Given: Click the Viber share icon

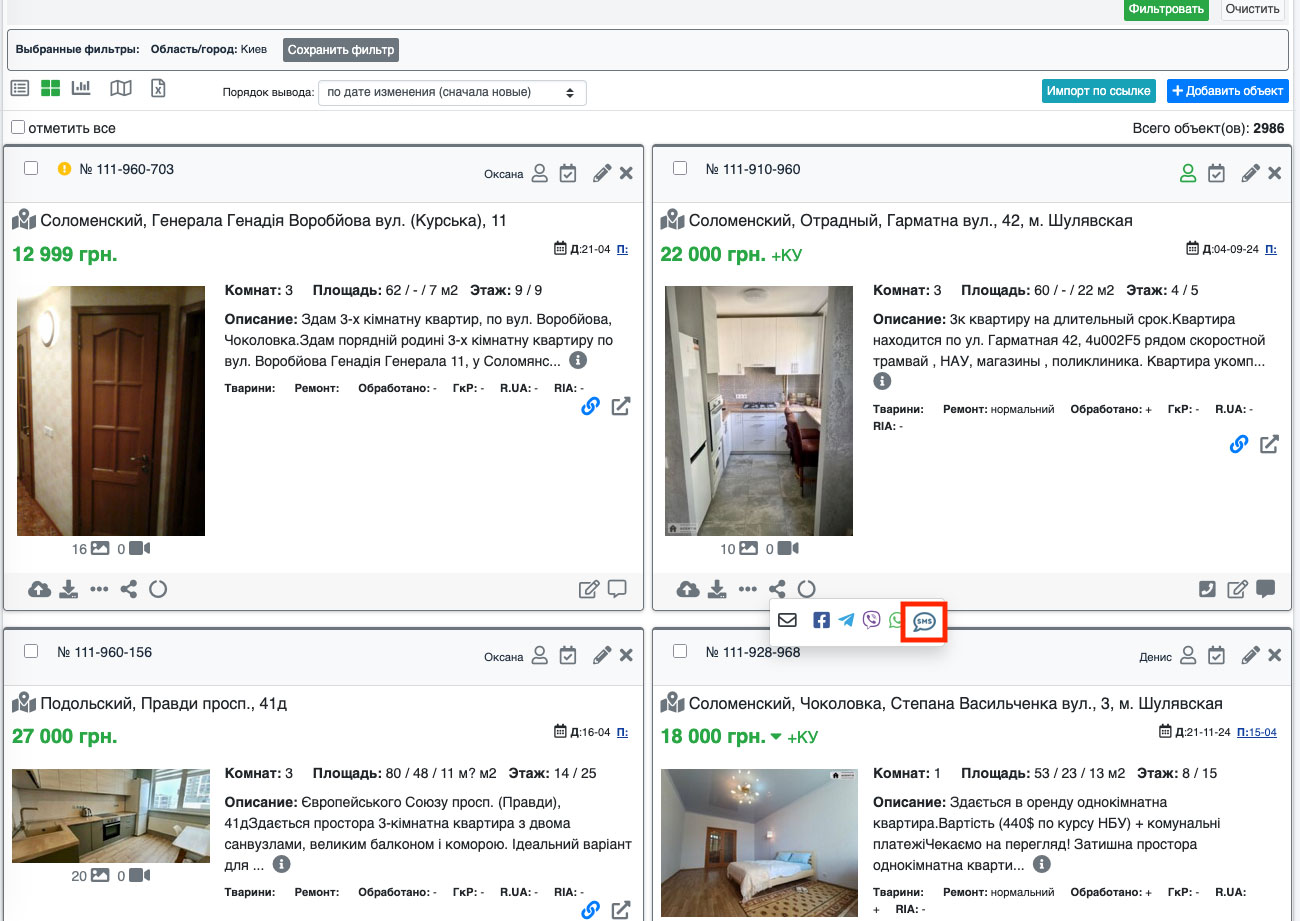Looking at the screenshot, I should pos(871,621).
